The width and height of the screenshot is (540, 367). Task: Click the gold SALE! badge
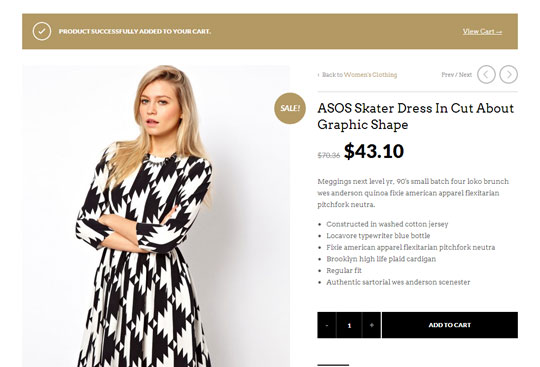tap(290, 108)
